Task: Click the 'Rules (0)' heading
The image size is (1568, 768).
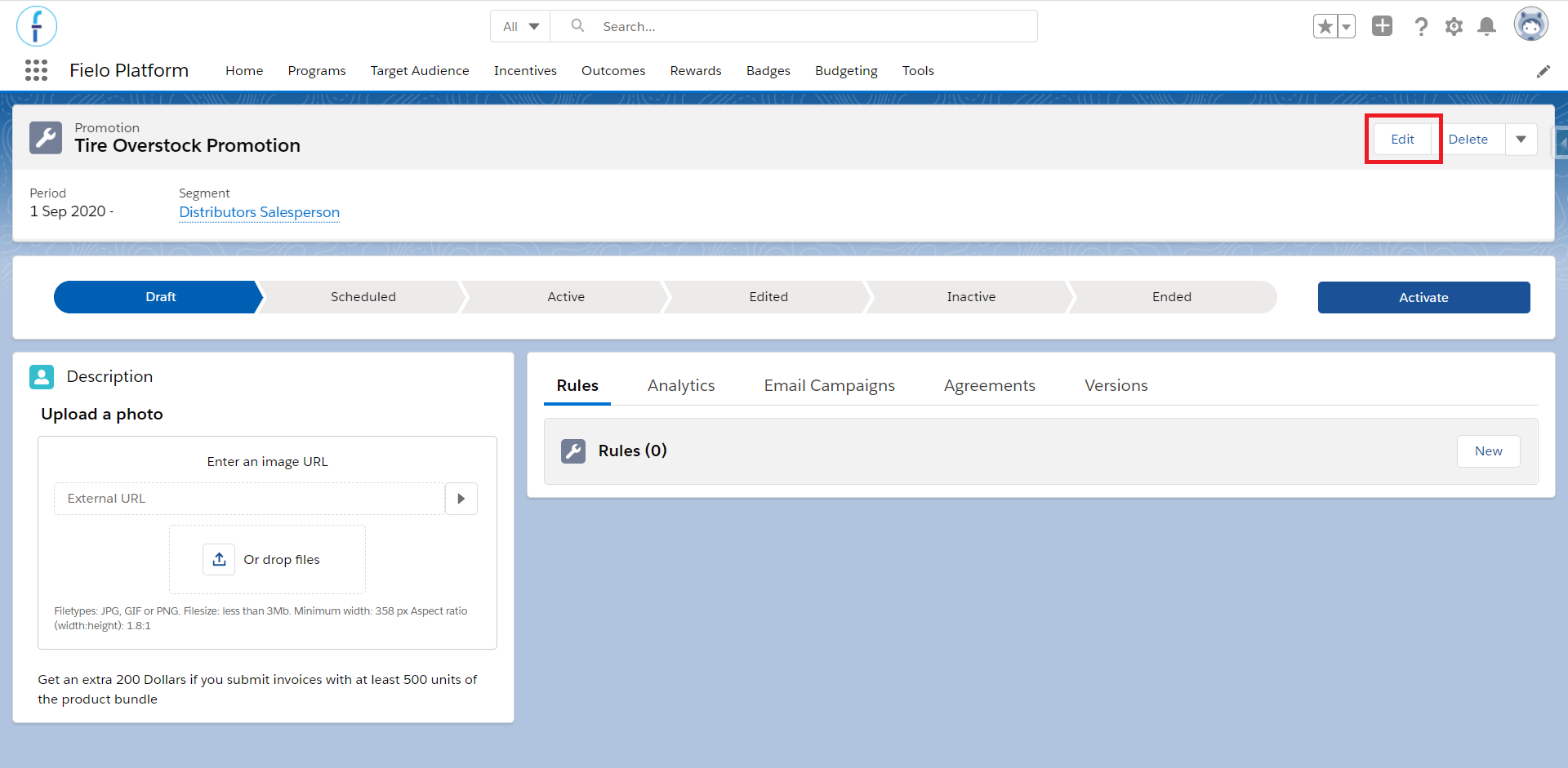Action: [632, 451]
